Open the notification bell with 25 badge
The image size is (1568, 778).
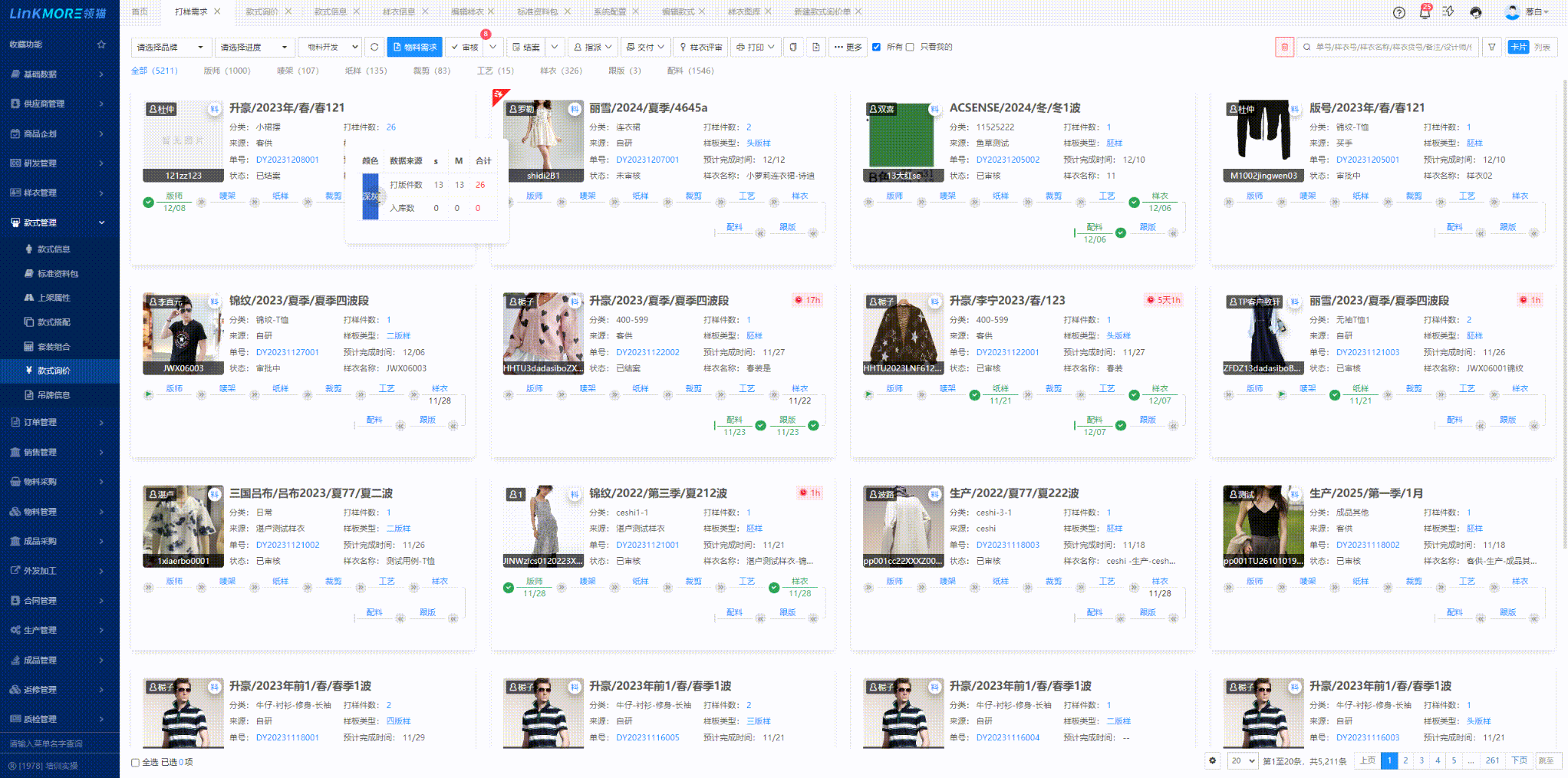click(x=1425, y=12)
